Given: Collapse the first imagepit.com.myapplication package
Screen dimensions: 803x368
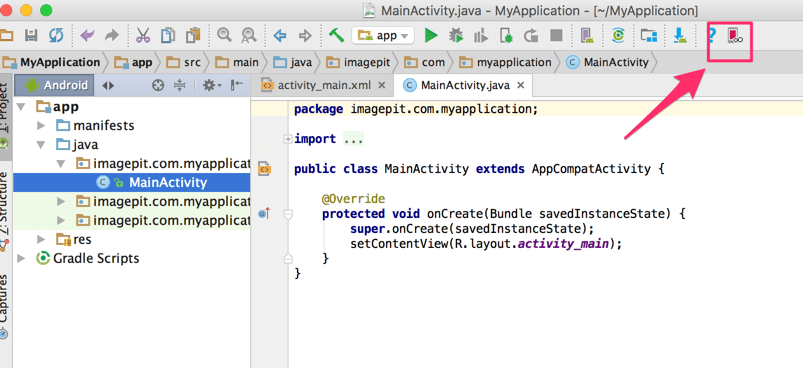Looking at the screenshot, I should click(x=61, y=164).
